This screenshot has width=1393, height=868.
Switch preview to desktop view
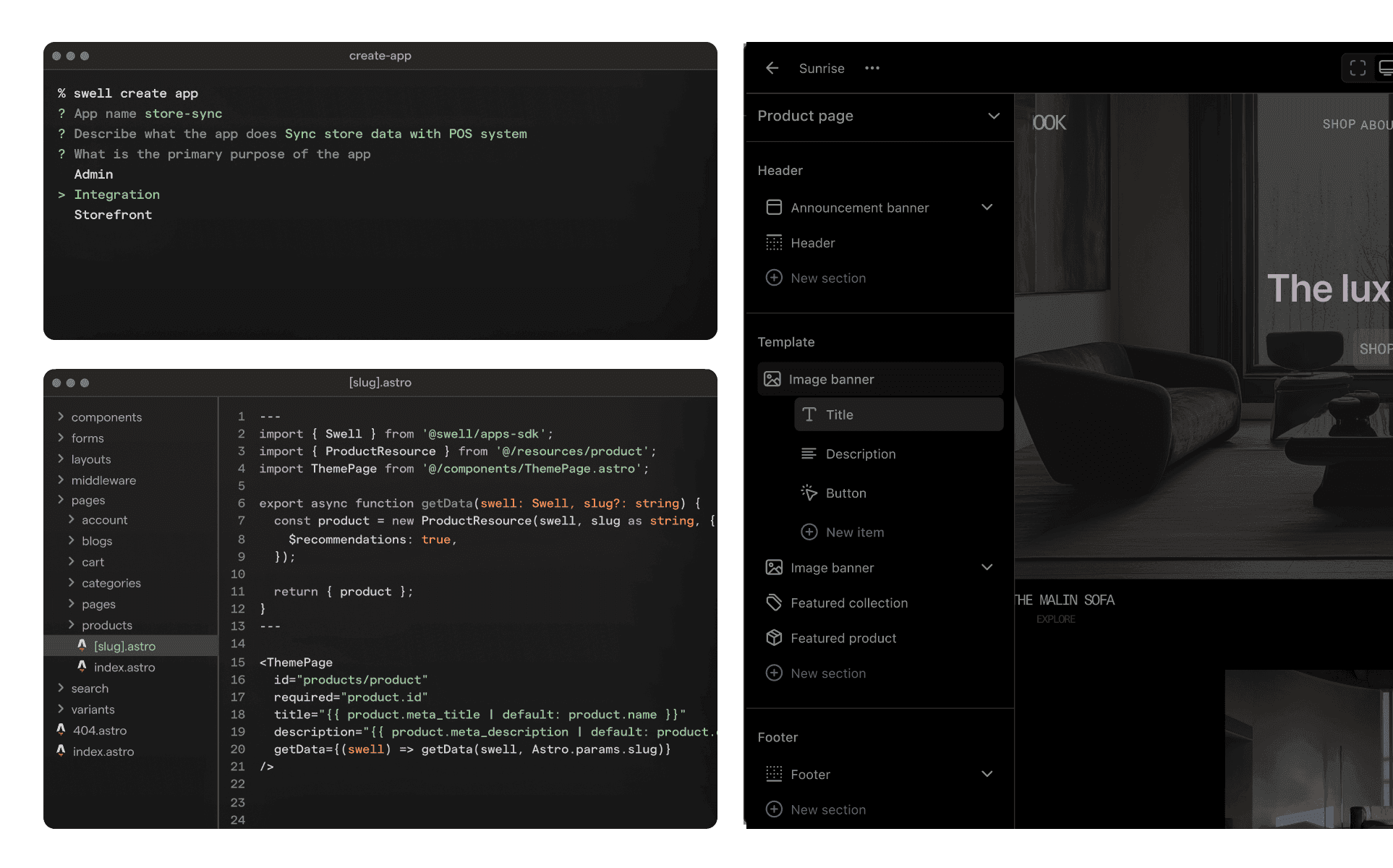1386,67
